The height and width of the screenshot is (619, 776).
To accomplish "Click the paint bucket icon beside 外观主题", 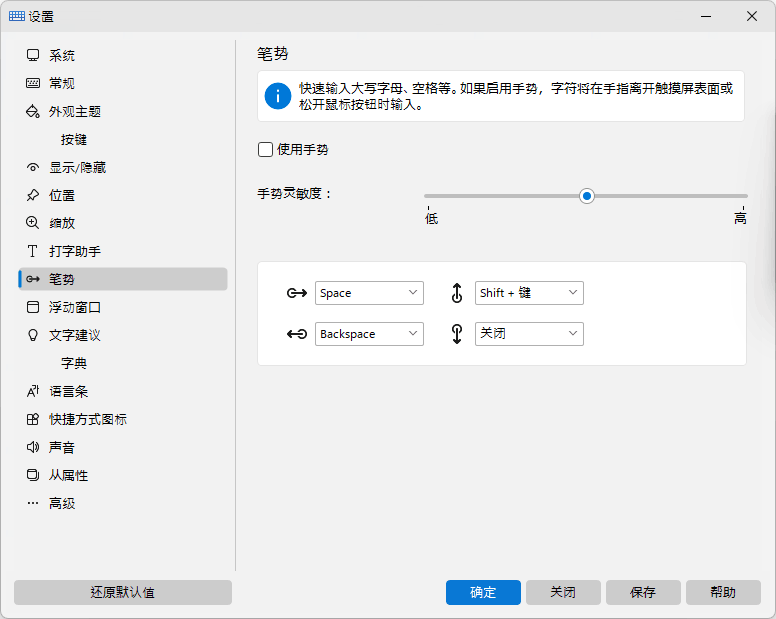I will click(33, 111).
